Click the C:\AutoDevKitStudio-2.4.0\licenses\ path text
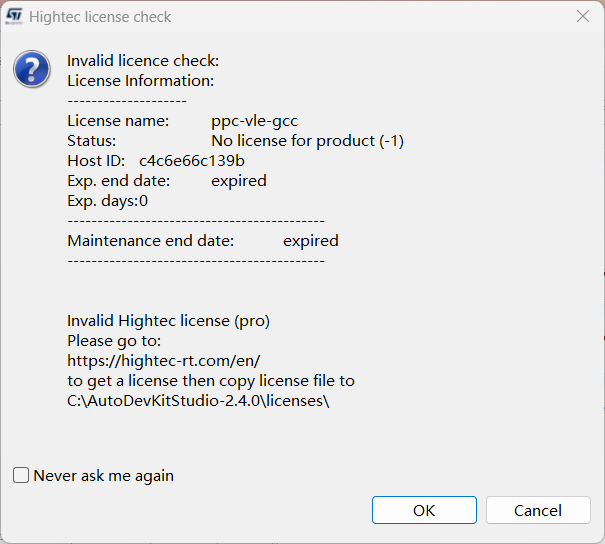This screenshot has width=605, height=544. tap(198, 401)
